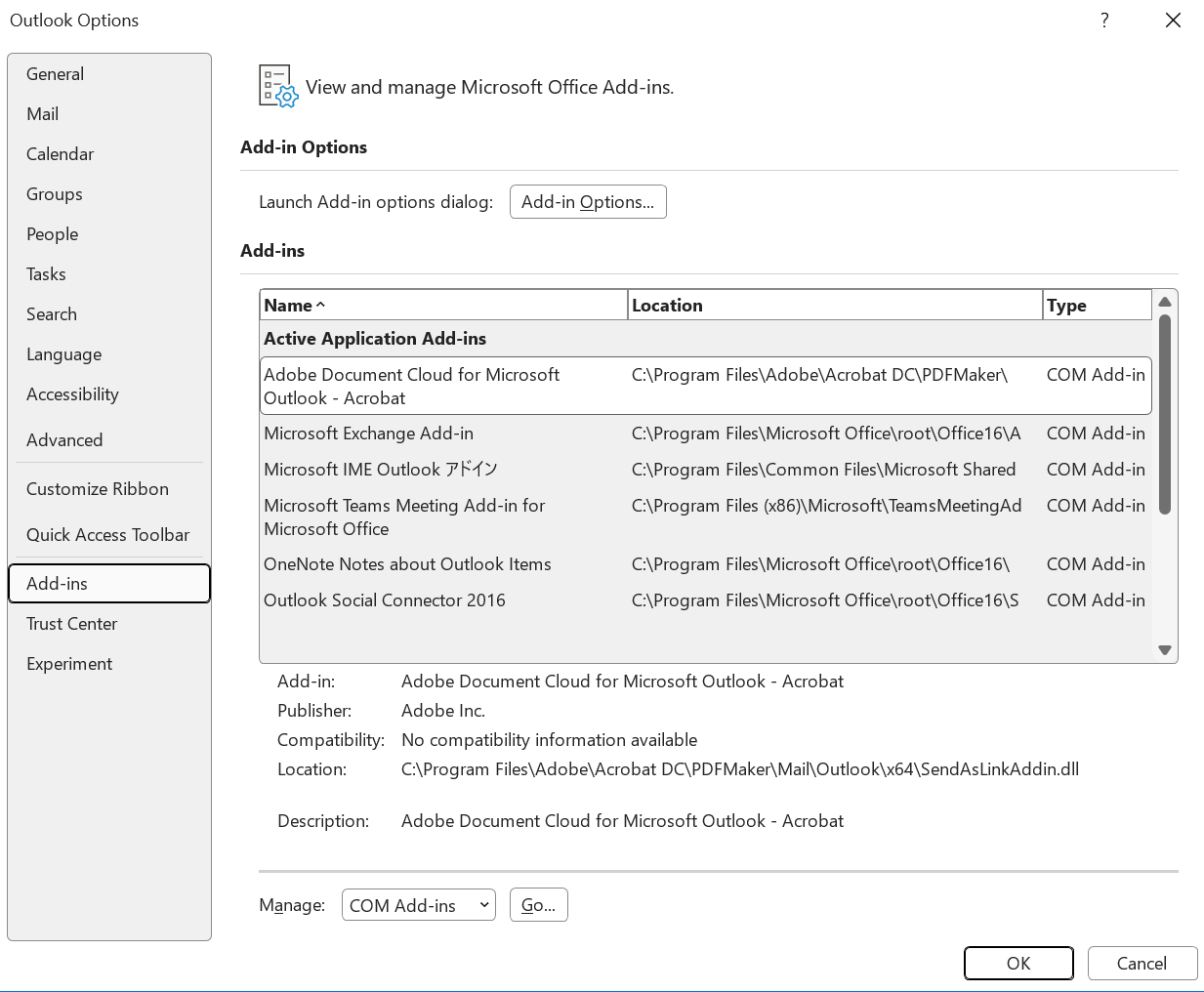1204x992 pixels.
Task: Click the Active Application Add-ins group header
Action: click(x=375, y=339)
